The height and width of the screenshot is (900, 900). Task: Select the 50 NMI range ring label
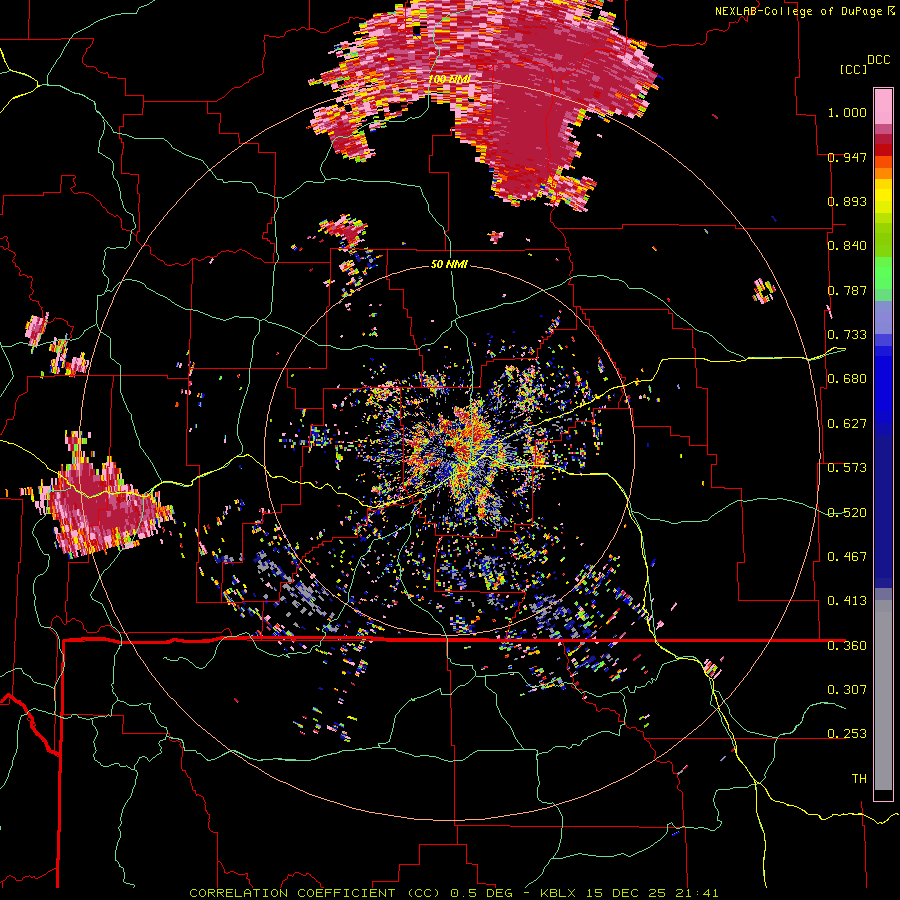point(449,265)
